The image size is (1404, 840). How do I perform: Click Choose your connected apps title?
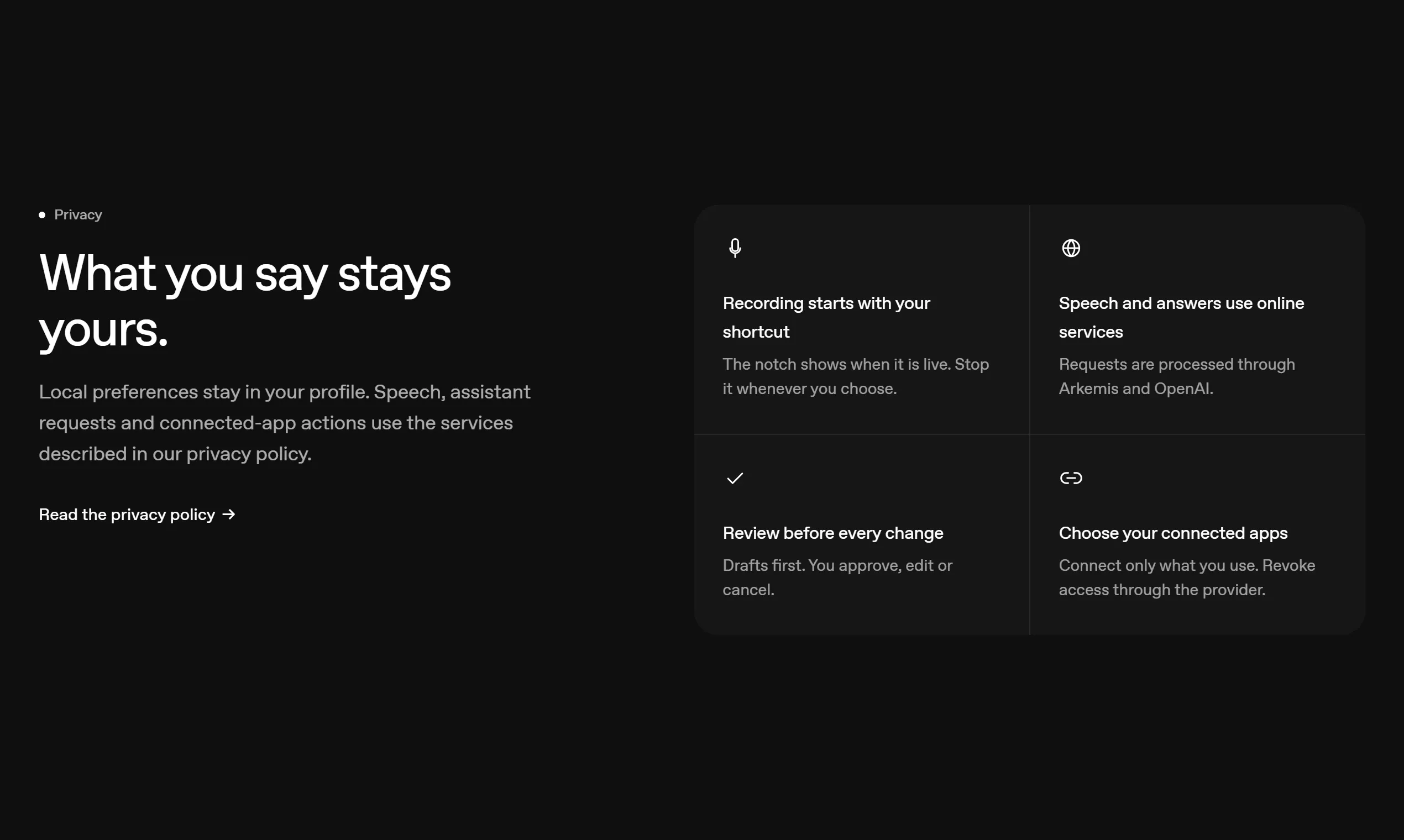(1173, 533)
